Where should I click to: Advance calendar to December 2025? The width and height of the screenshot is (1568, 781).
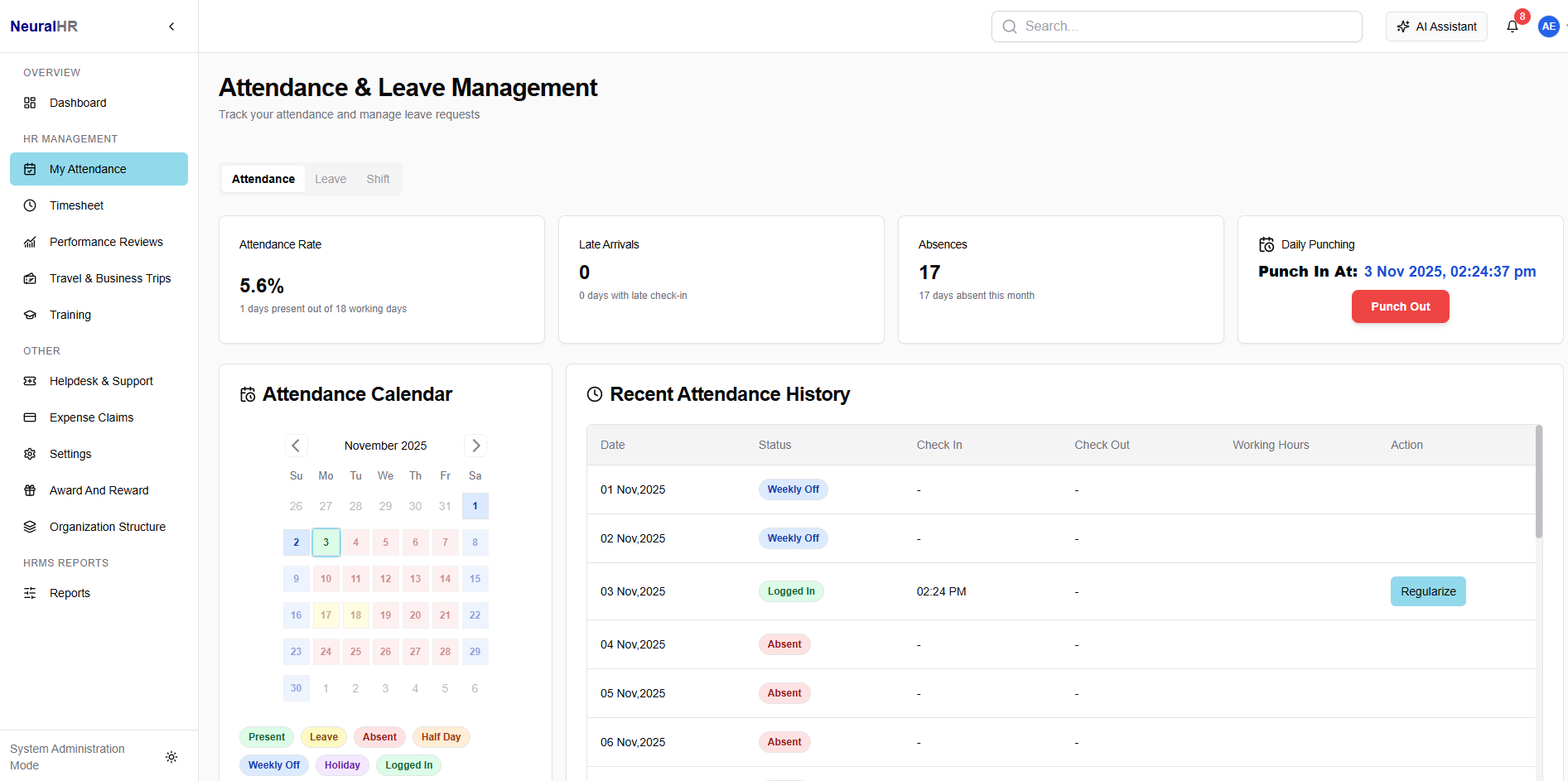[x=475, y=445]
